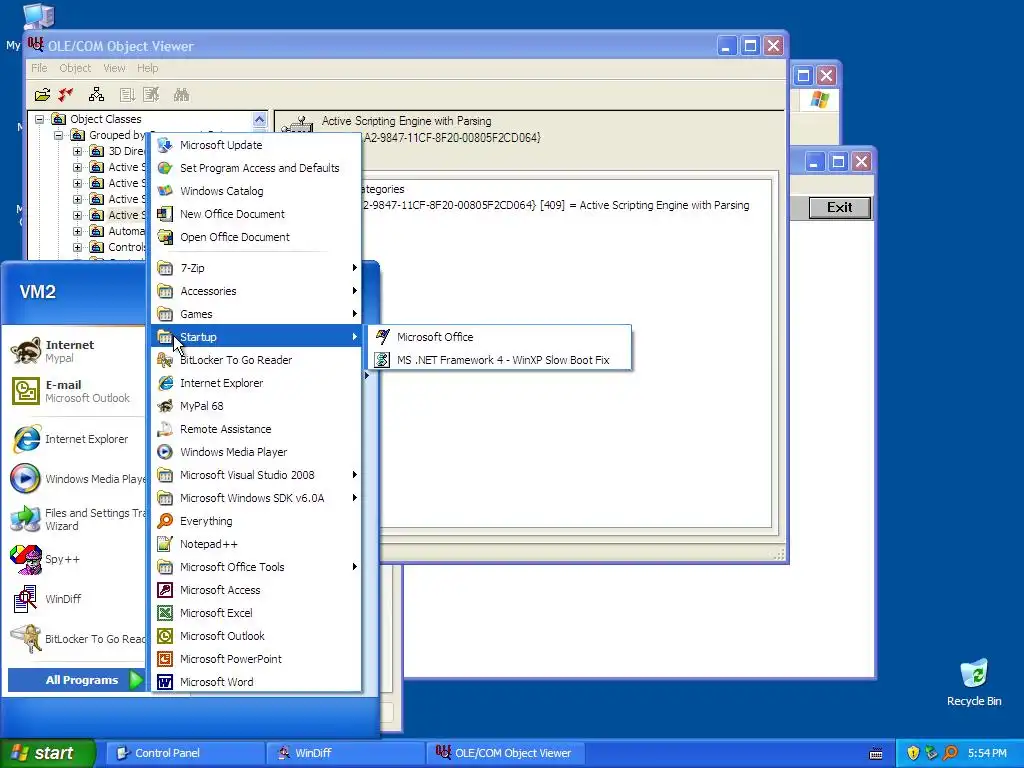1024x768 pixels.
Task: Switch to WinDiff taskbar button
Action: pos(345,753)
